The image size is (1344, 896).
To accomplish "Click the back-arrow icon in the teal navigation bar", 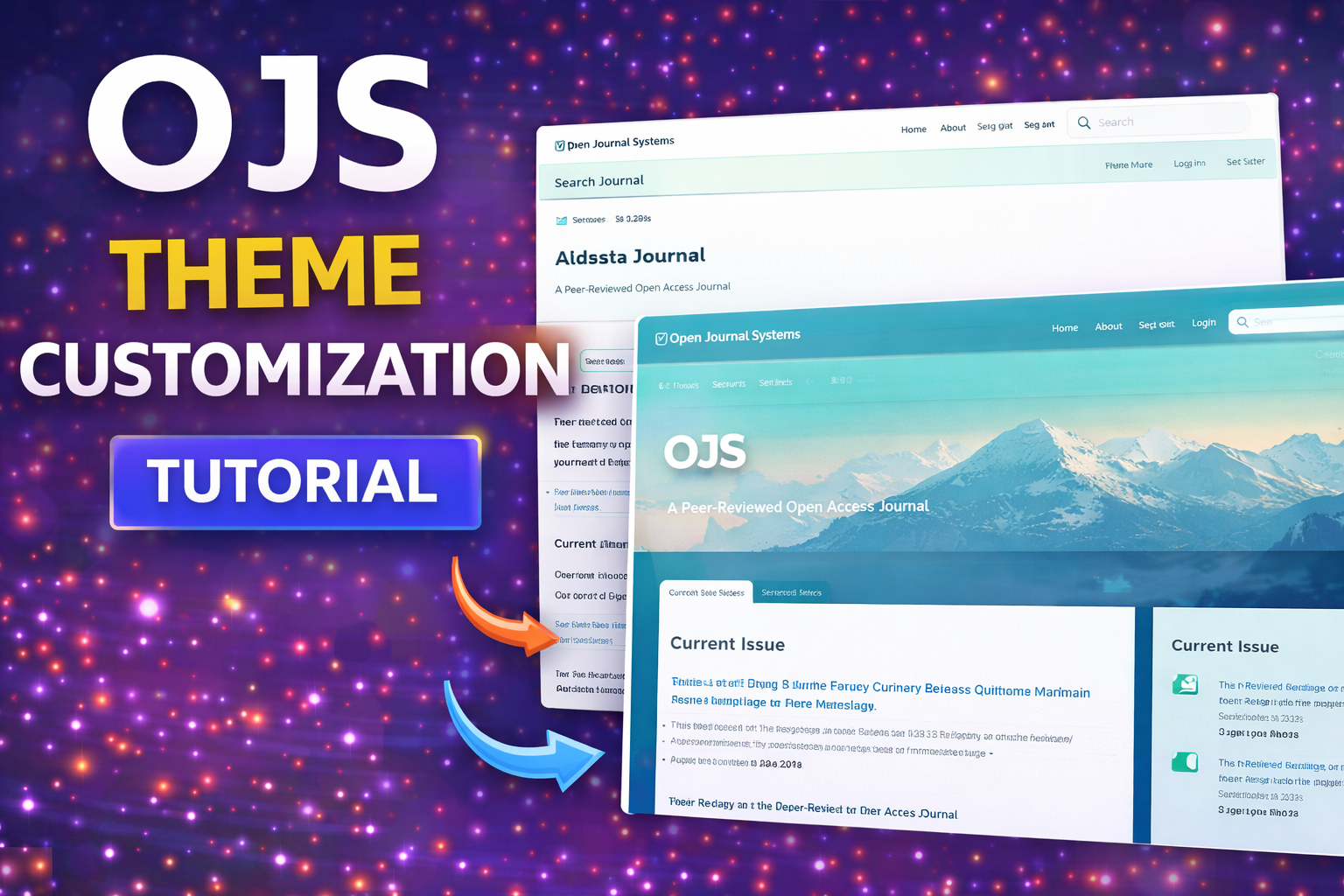I will coord(809,381).
